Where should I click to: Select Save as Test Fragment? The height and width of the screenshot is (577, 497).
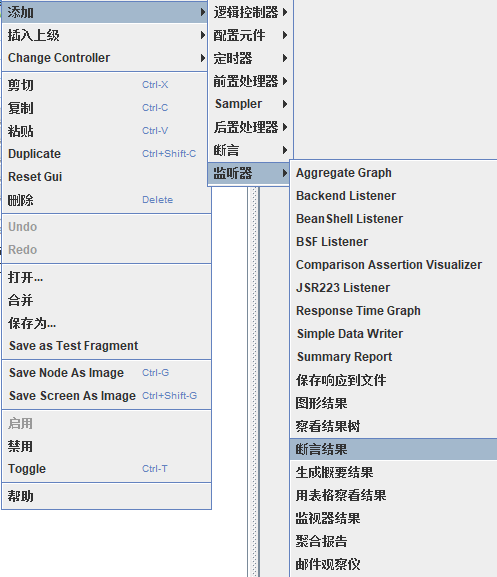tap(106, 346)
